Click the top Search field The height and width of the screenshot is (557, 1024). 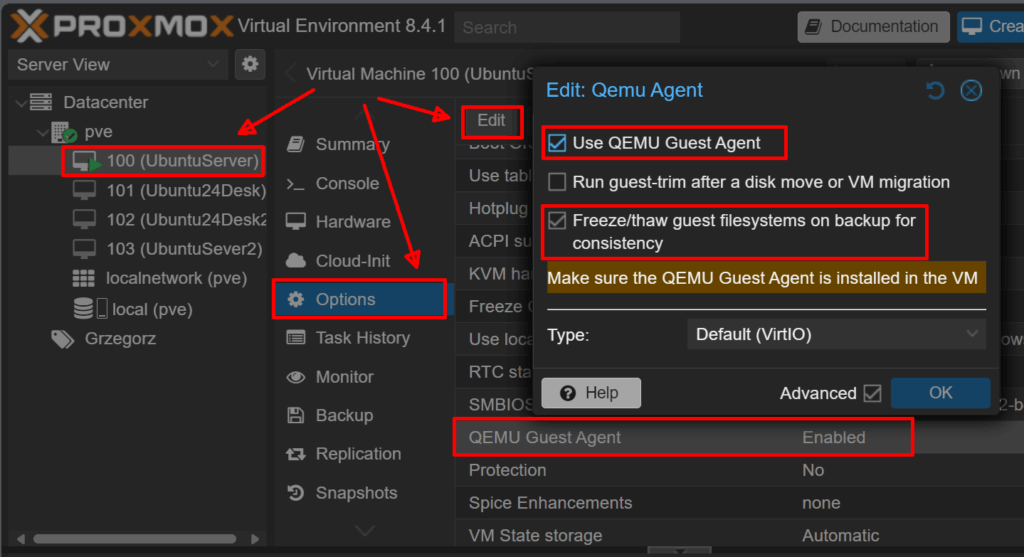[x=568, y=27]
